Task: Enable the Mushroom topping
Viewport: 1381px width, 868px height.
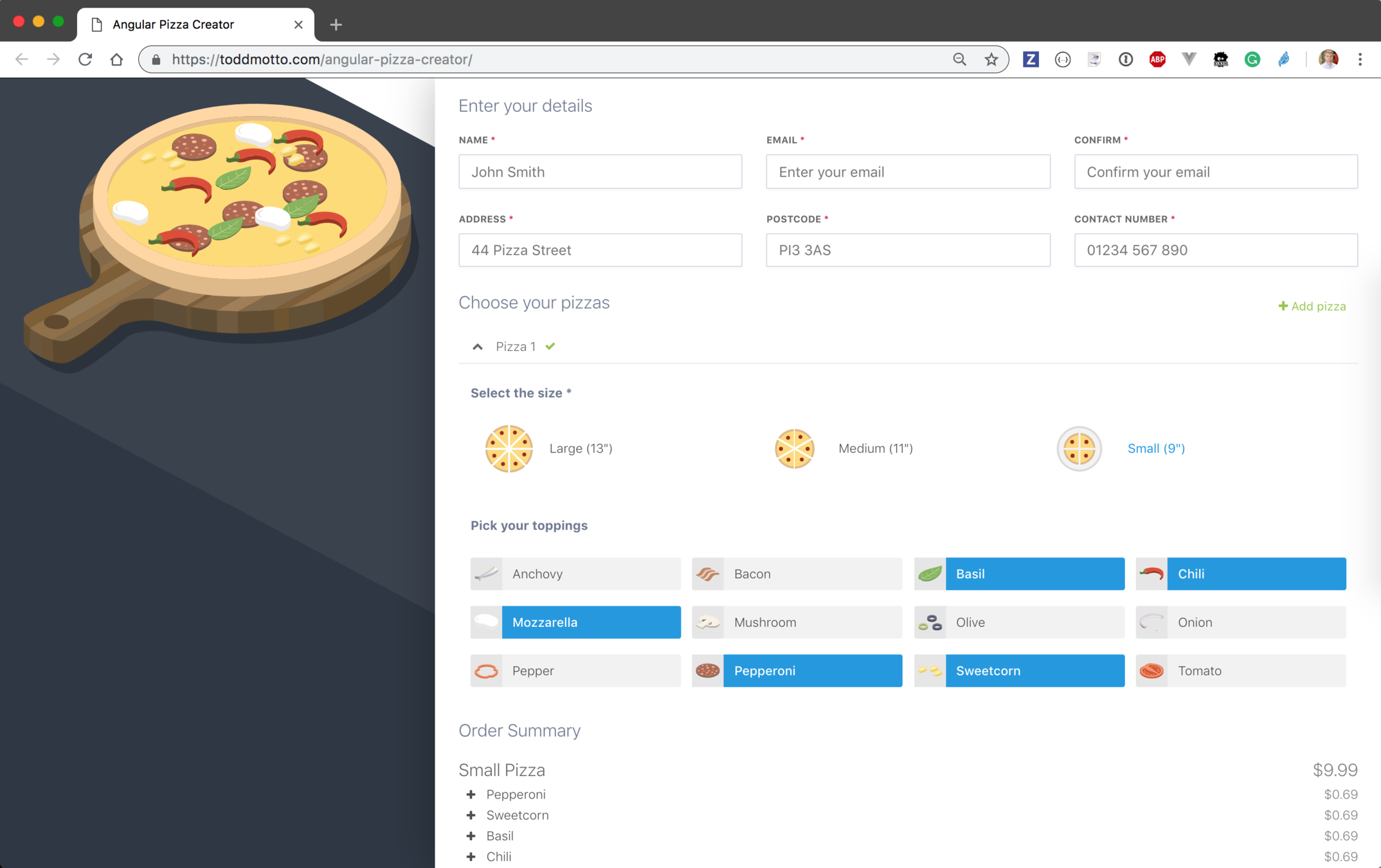Action: pos(812,622)
